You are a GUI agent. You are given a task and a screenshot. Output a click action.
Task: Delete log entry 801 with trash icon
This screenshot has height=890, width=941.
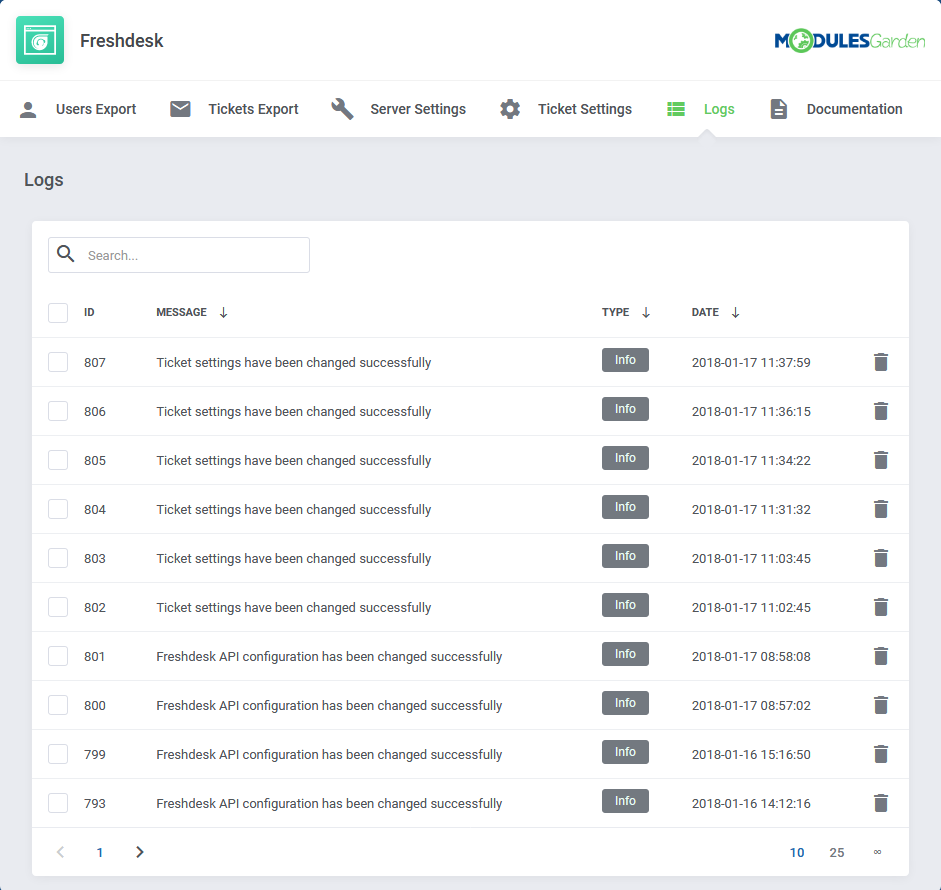(880, 656)
